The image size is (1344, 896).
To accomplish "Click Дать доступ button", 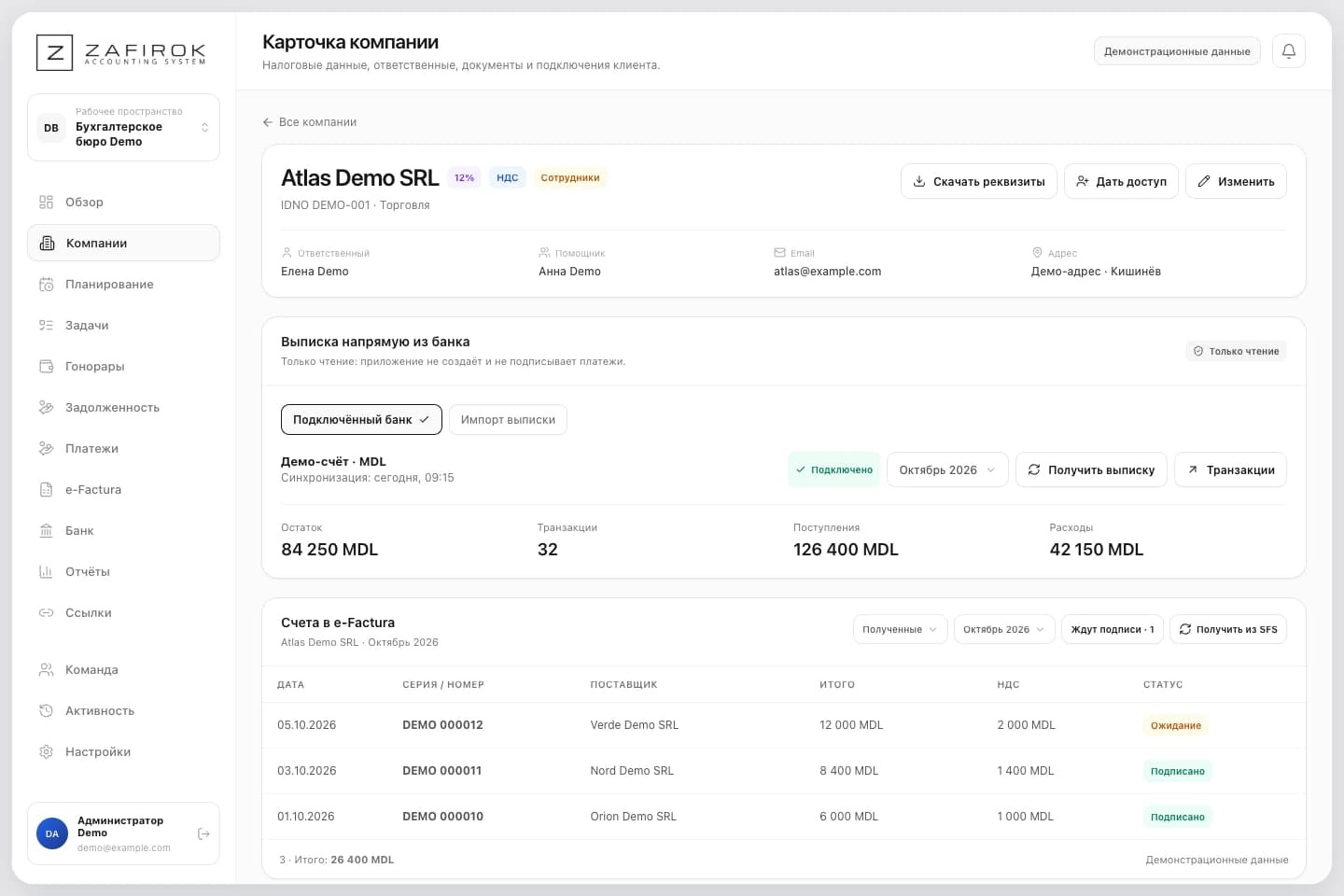I will pos(1121,181).
